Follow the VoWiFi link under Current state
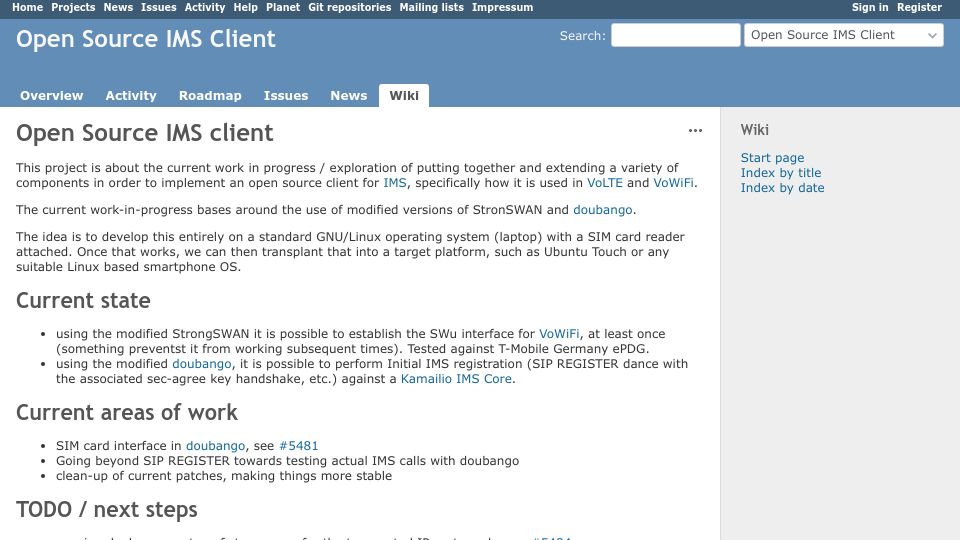Image resolution: width=960 pixels, height=540 pixels. tap(559, 334)
